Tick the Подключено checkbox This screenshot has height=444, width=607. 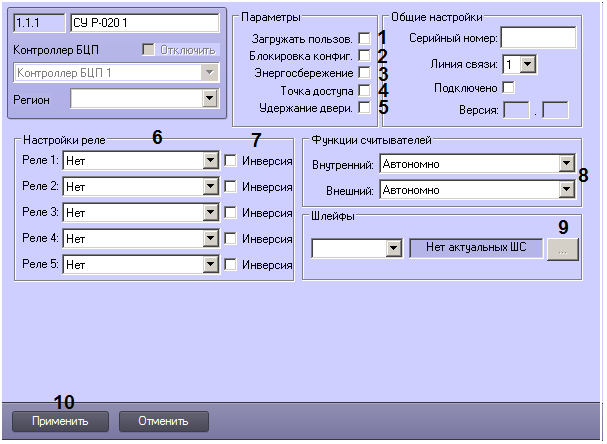tap(509, 87)
